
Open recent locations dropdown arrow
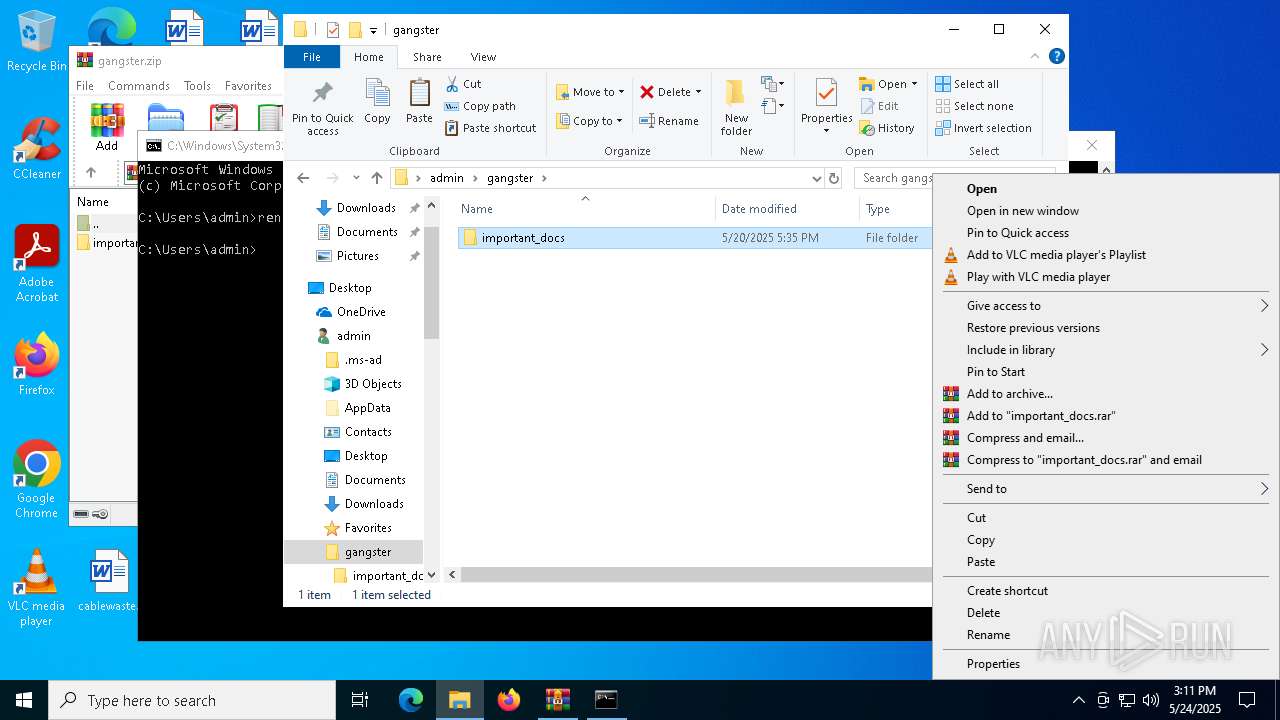(356, 178)
